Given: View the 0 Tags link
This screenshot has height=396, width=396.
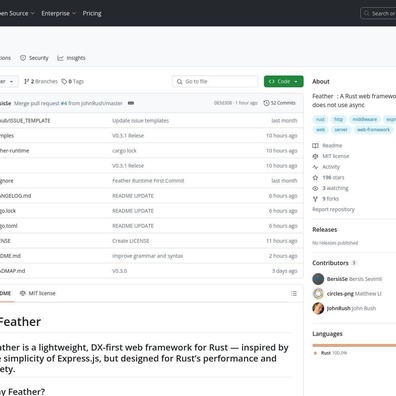Looking at the screenshot, I should [x=73, y=81].
